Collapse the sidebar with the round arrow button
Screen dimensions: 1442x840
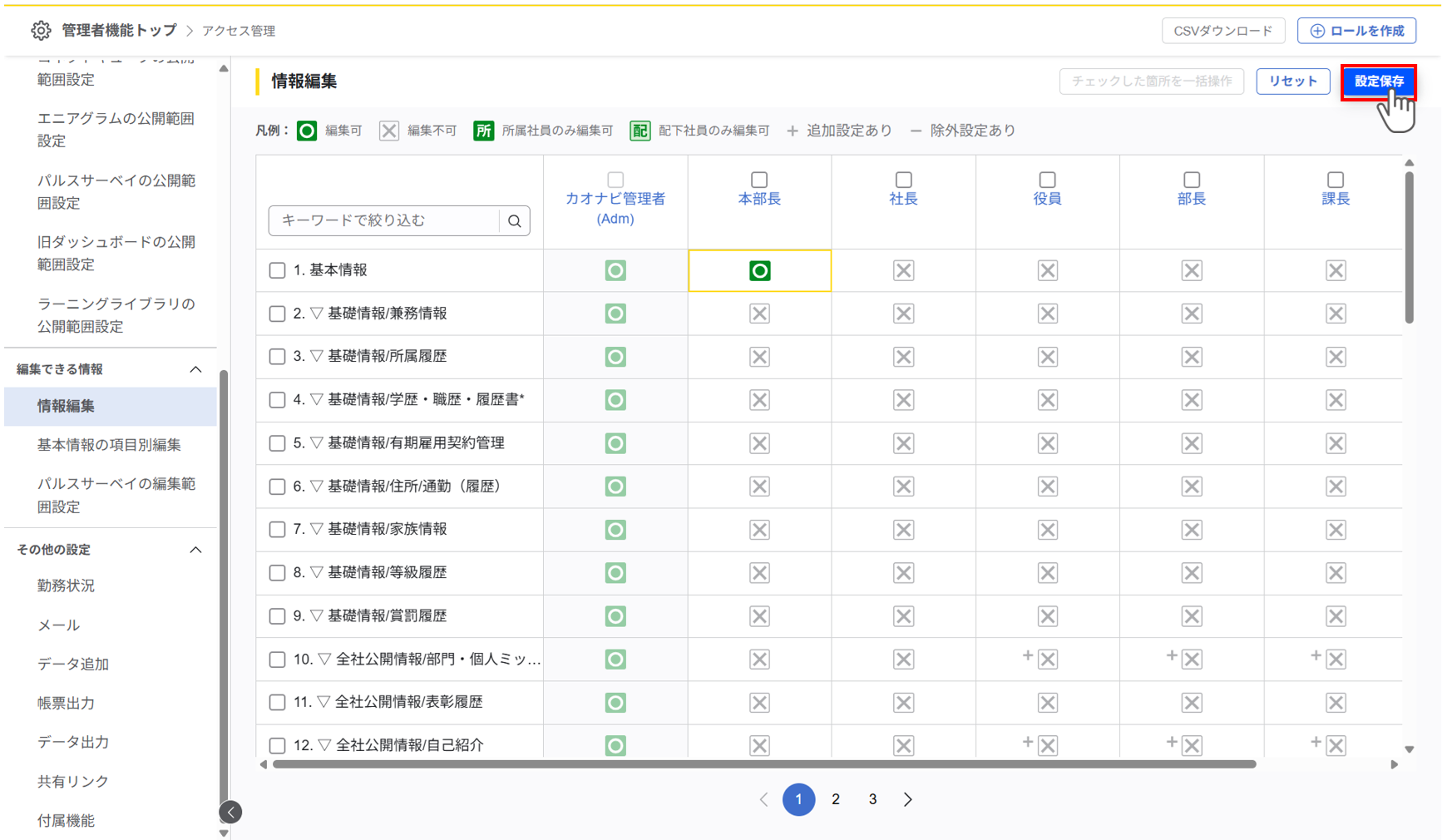pos(230,813)
